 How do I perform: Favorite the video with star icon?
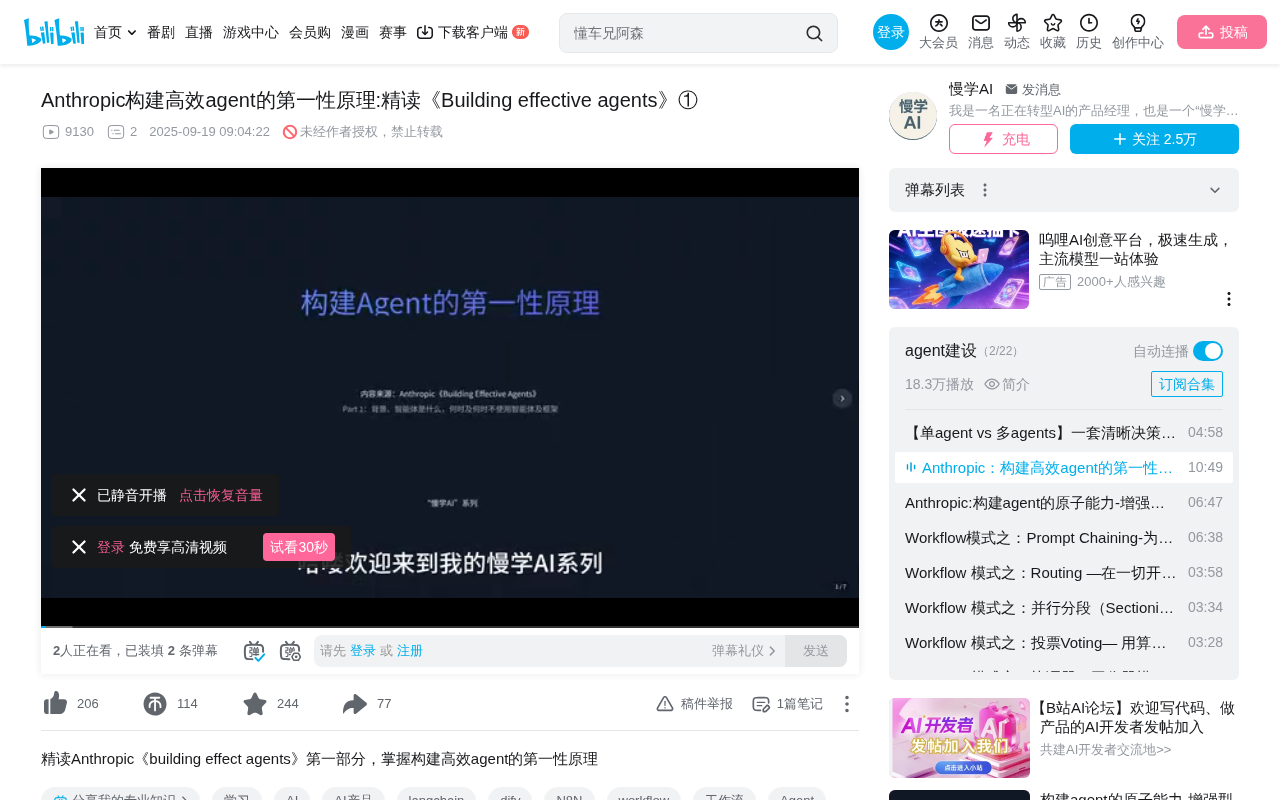tap(255, 704)
